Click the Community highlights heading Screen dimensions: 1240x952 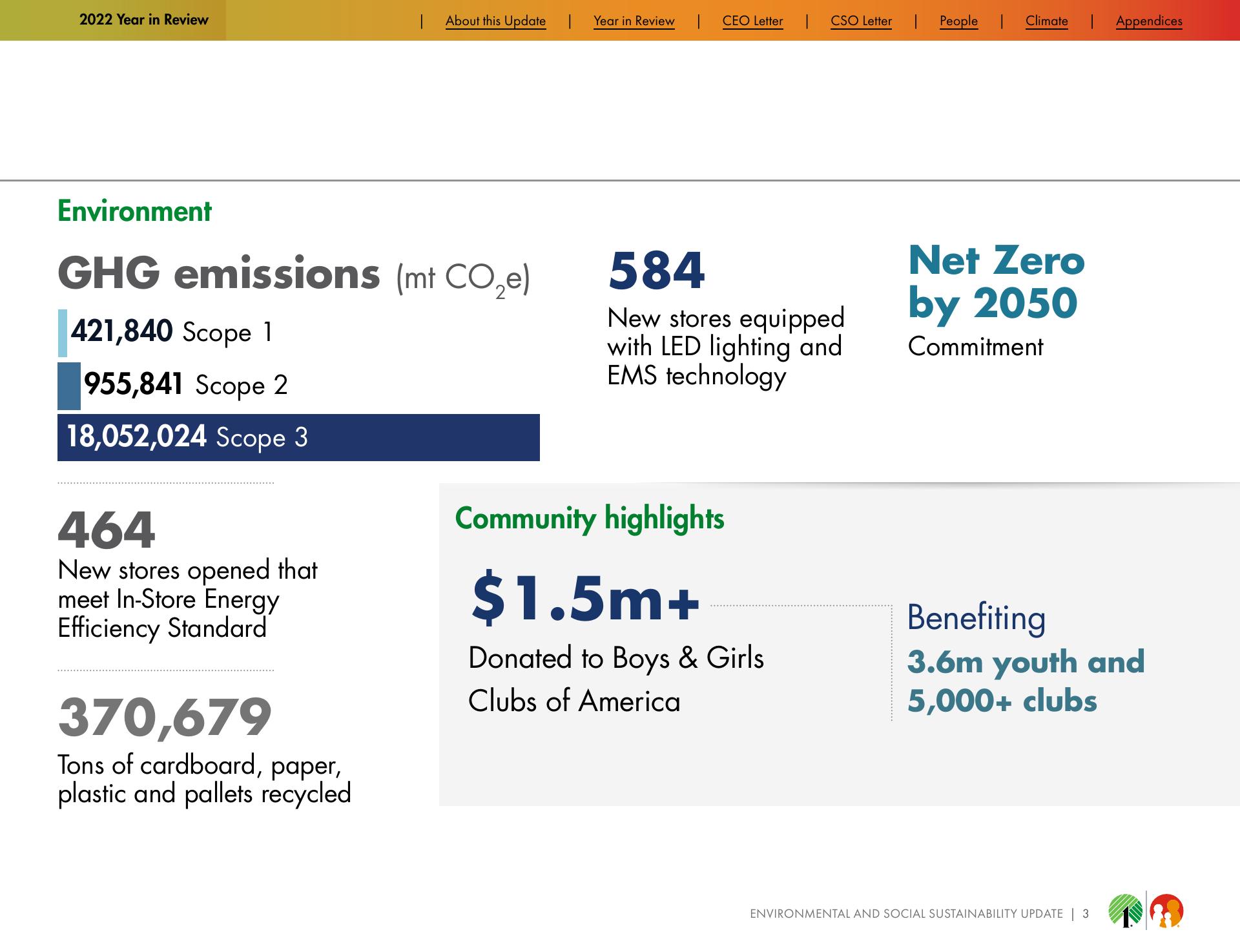coord(589,518)
